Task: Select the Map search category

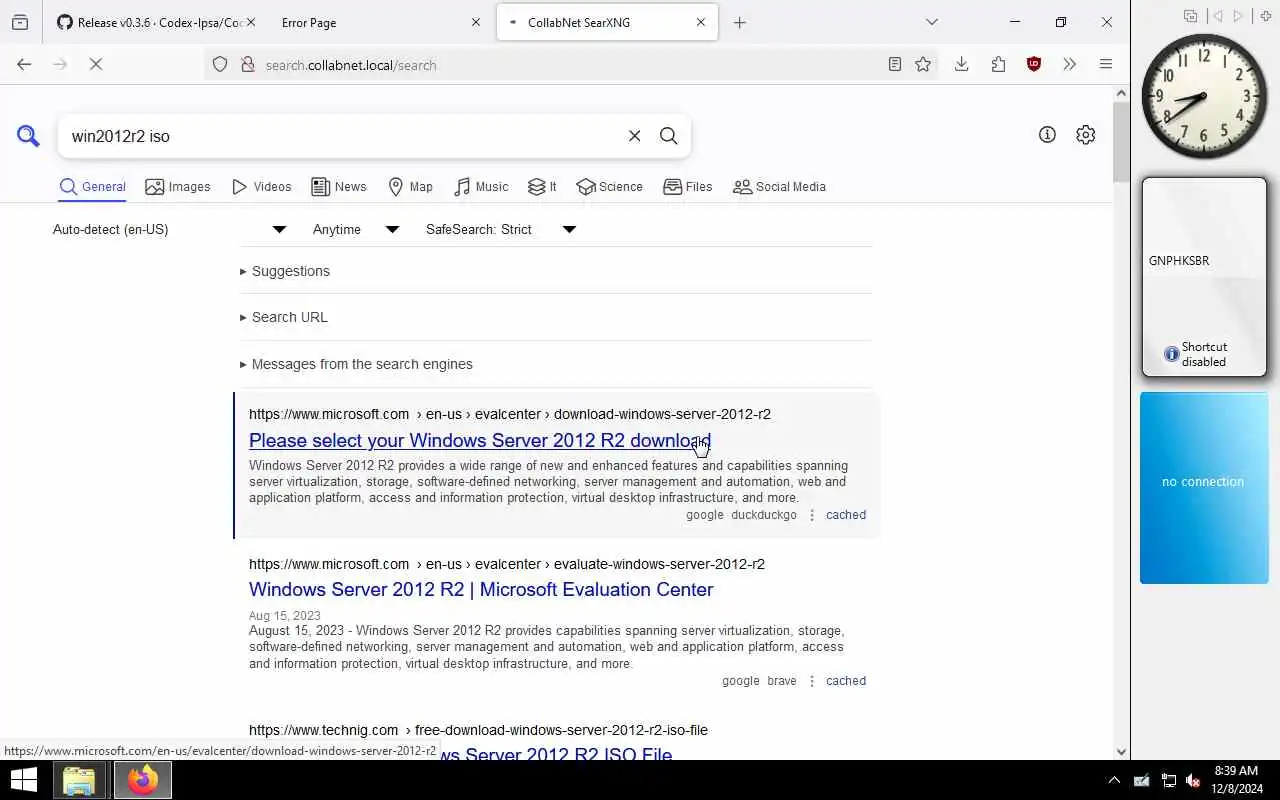Action: click(x=410, y=187)
